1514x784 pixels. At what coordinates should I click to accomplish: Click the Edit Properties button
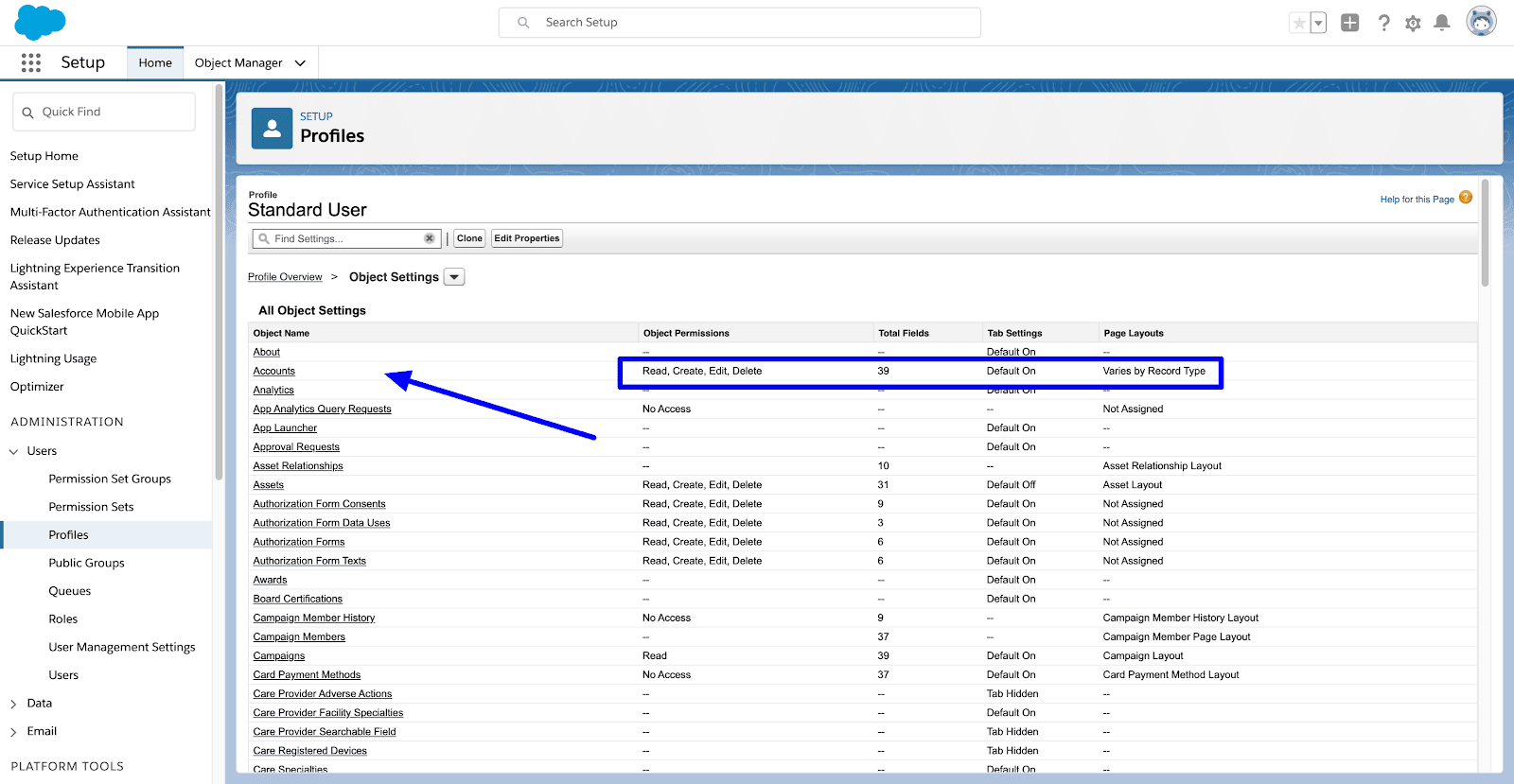[527, 238]
